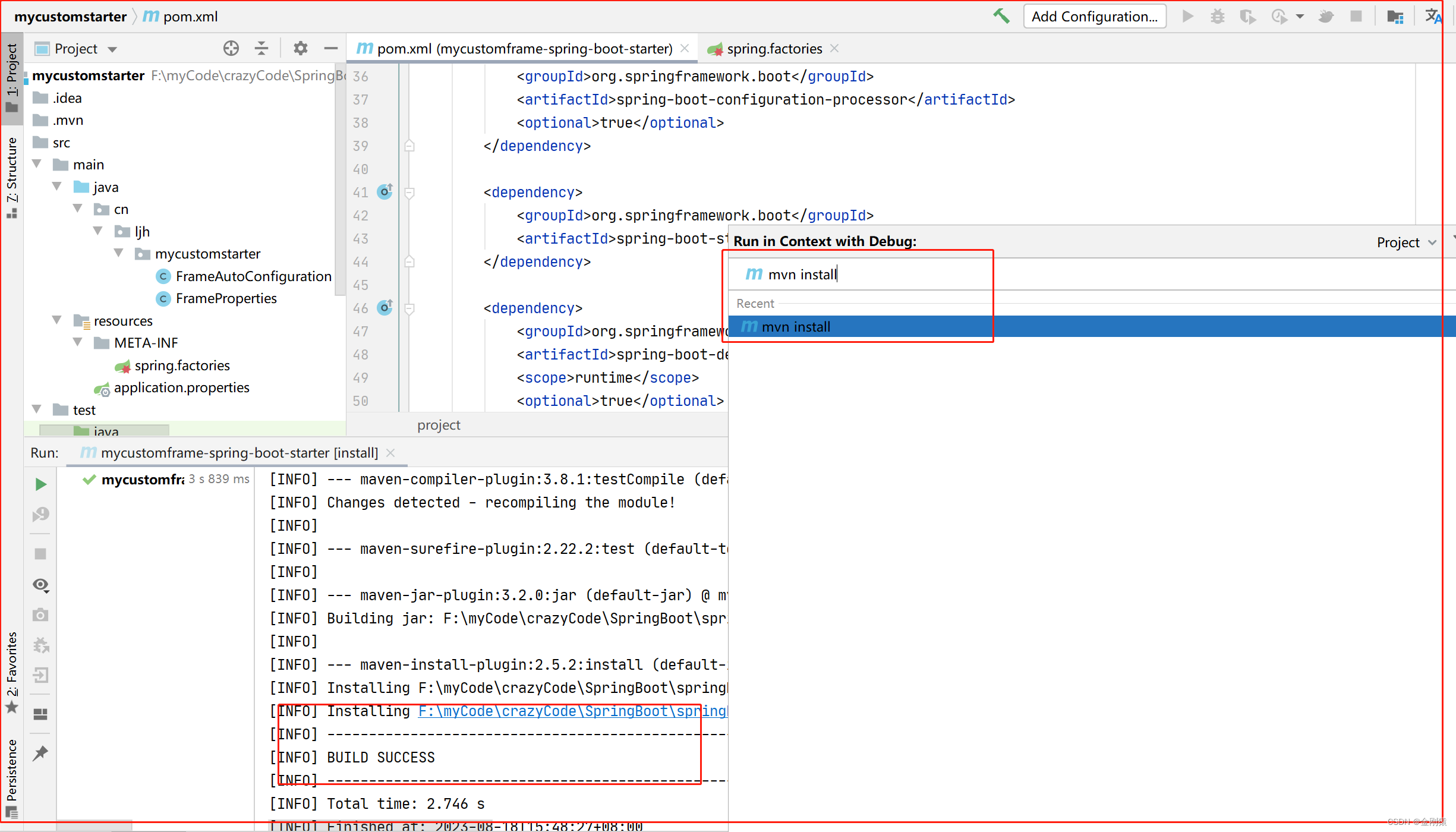Click the Project tree vertical scrollbar
Image resolution: width=1456 pixels, height=832 pixels.
click(341, 178)
